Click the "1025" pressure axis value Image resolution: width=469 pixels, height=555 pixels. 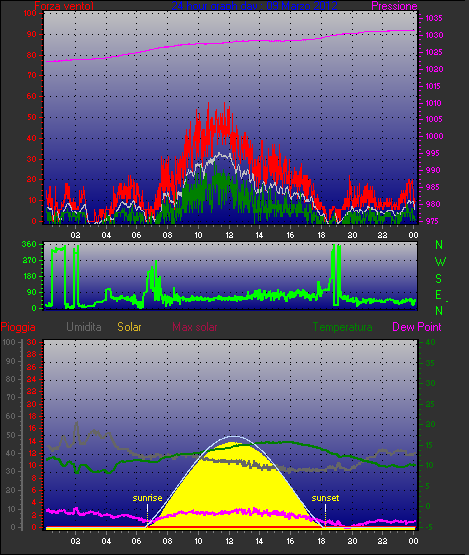pos(434,52)
